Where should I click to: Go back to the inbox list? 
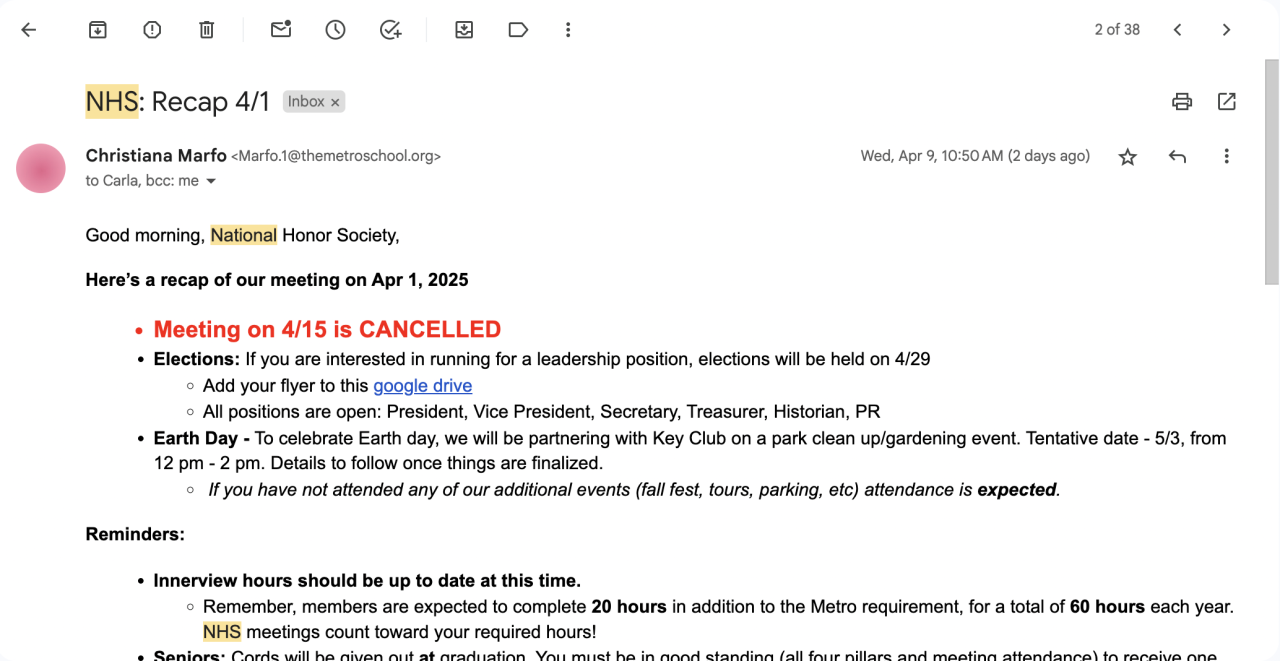[28, 30]
